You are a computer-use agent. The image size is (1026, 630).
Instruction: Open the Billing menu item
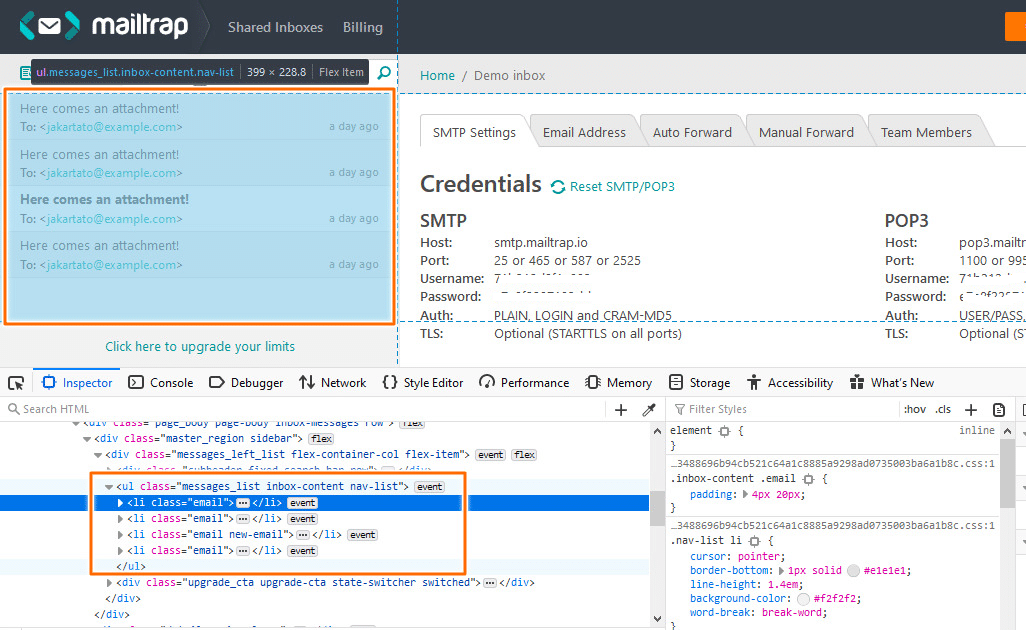click(x=362, y=27)
